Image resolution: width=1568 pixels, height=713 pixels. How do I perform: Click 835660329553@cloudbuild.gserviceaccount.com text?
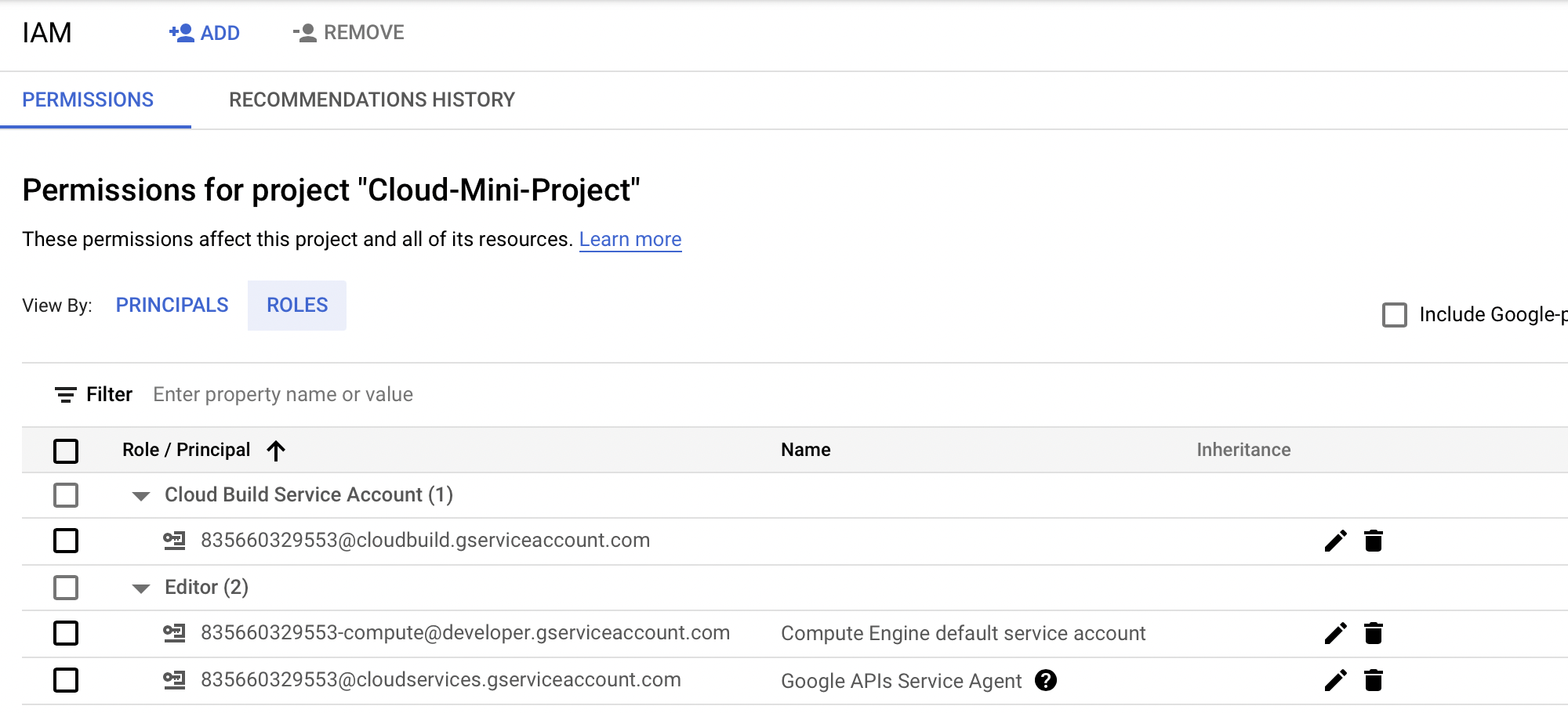425,540
